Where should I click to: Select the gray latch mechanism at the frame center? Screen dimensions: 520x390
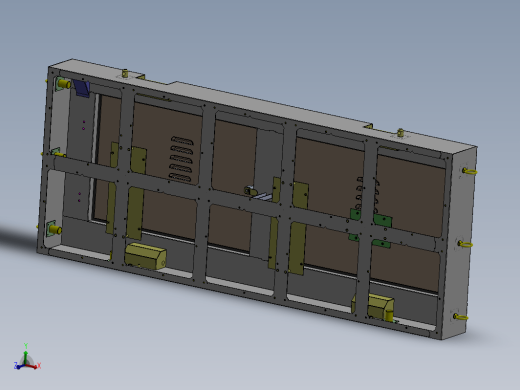pyautogui.click(x=258, y=194)
